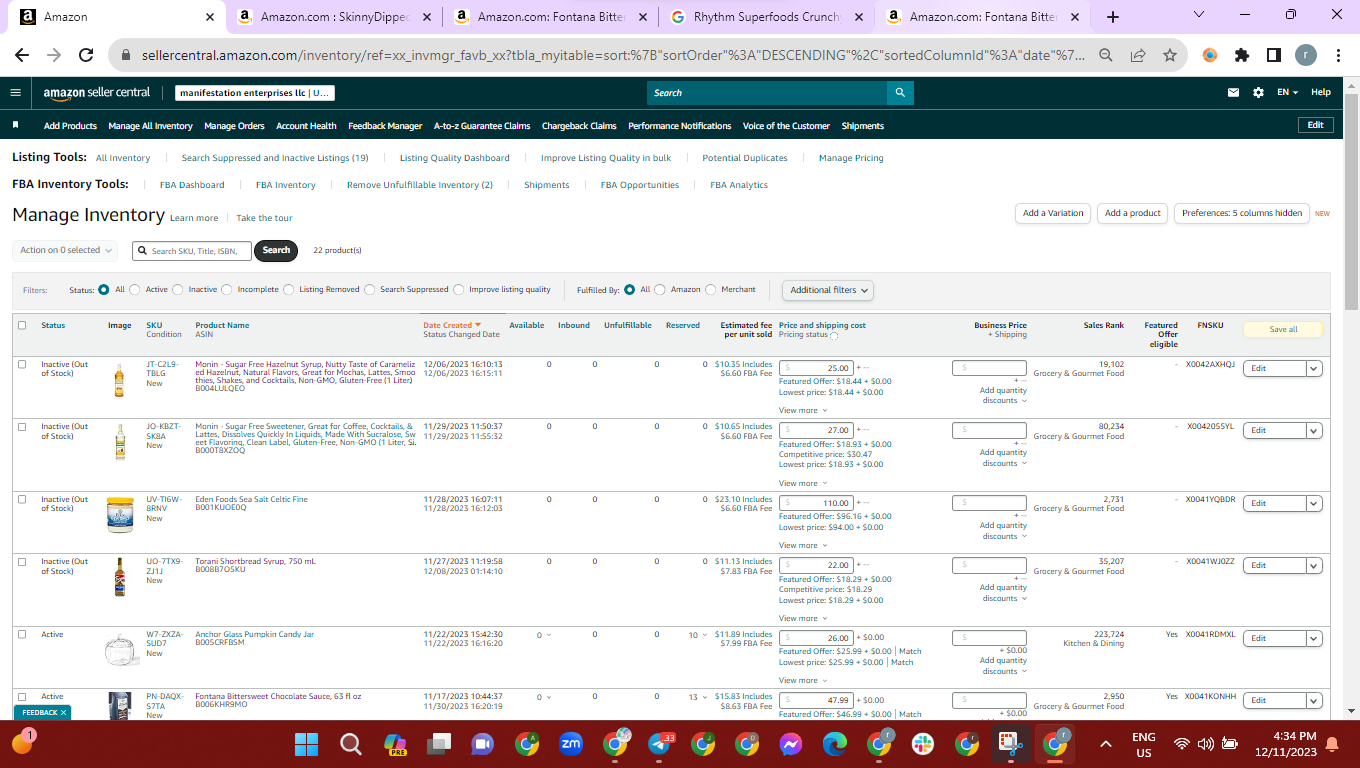Bookmark this page with the star icon
Viewport: 1360px width, 768px height.
click(1170, 56)
